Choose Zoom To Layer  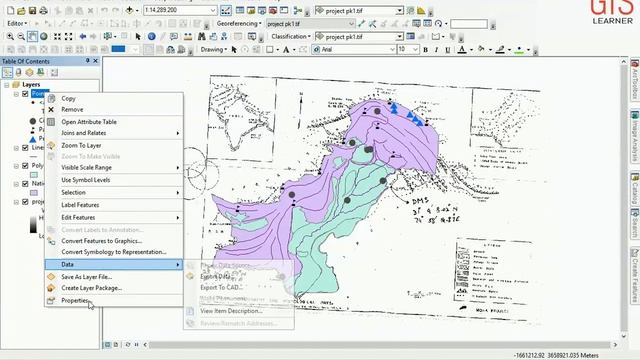pos(114,145)
